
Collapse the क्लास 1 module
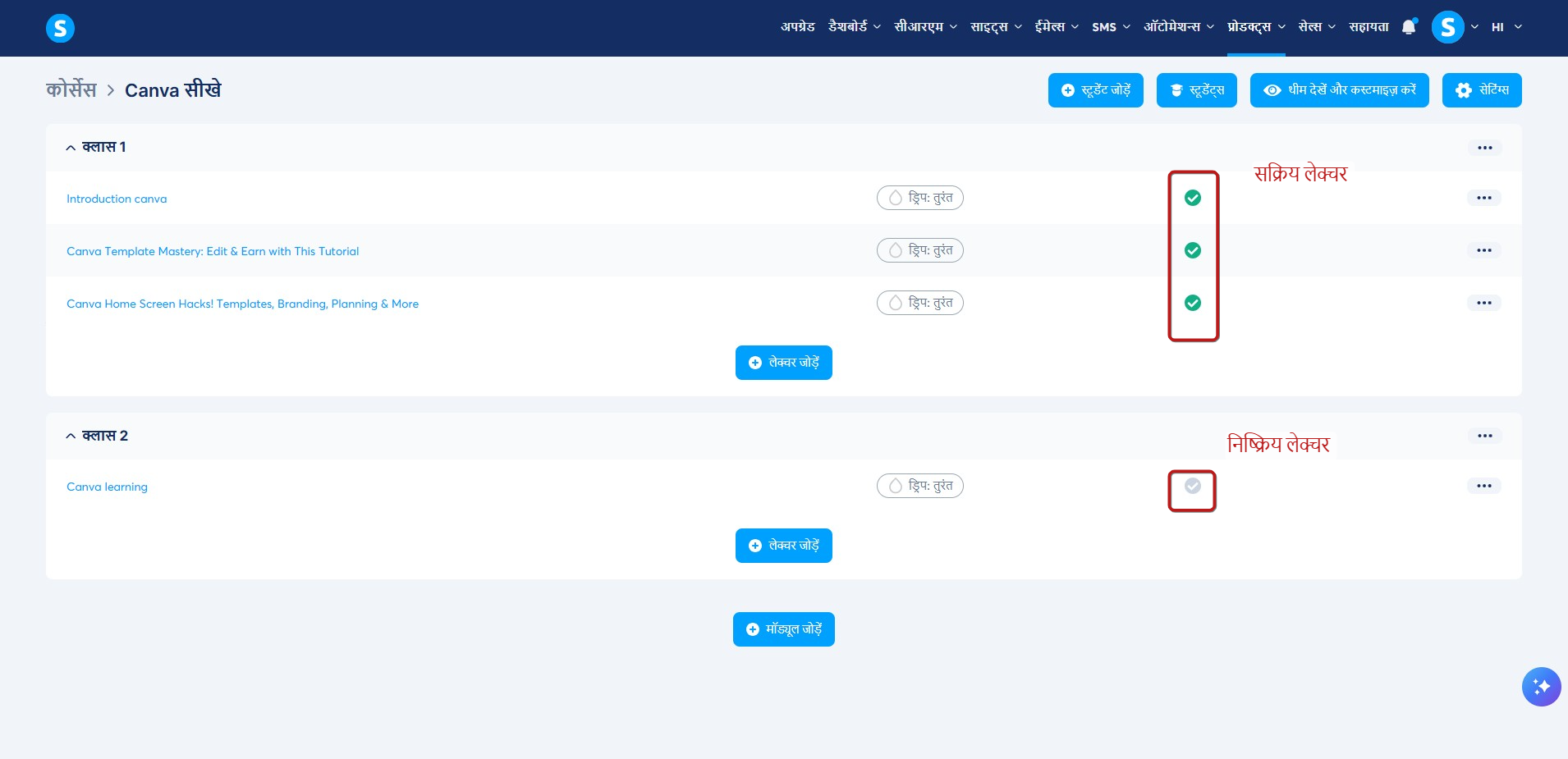[x=71, y=148]
